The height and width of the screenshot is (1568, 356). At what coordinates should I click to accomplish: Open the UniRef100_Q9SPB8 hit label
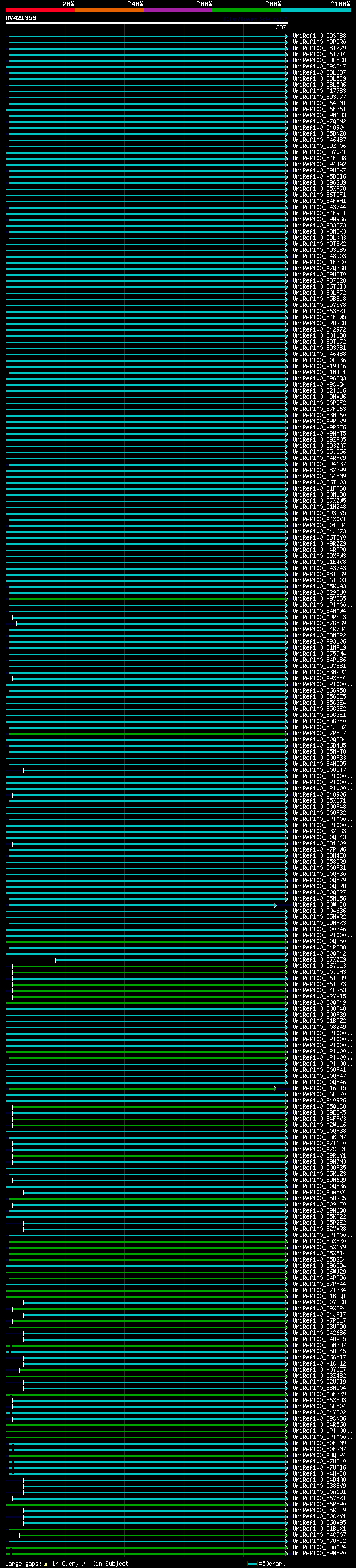tap(319, 36)
